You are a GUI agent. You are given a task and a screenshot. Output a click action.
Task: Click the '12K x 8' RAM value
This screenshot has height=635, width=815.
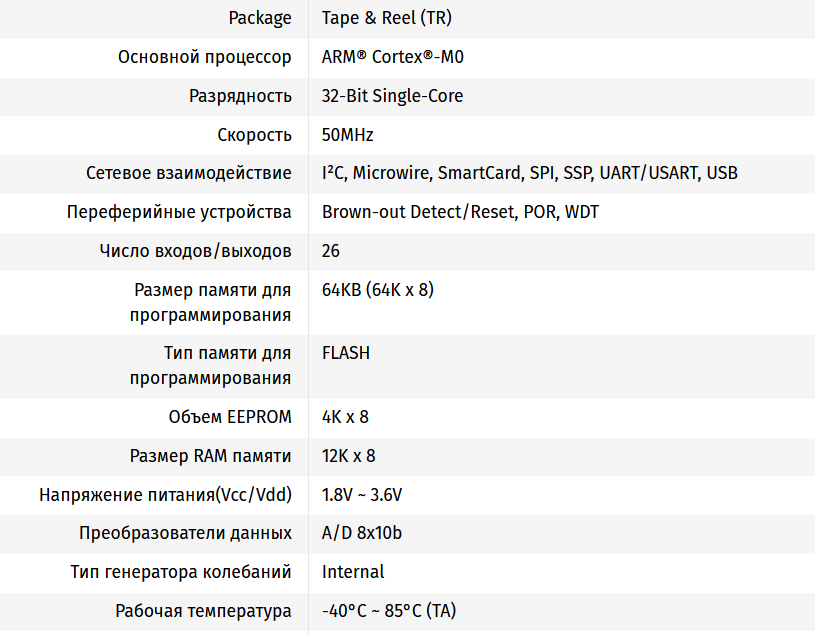click(x=348, y=456)
